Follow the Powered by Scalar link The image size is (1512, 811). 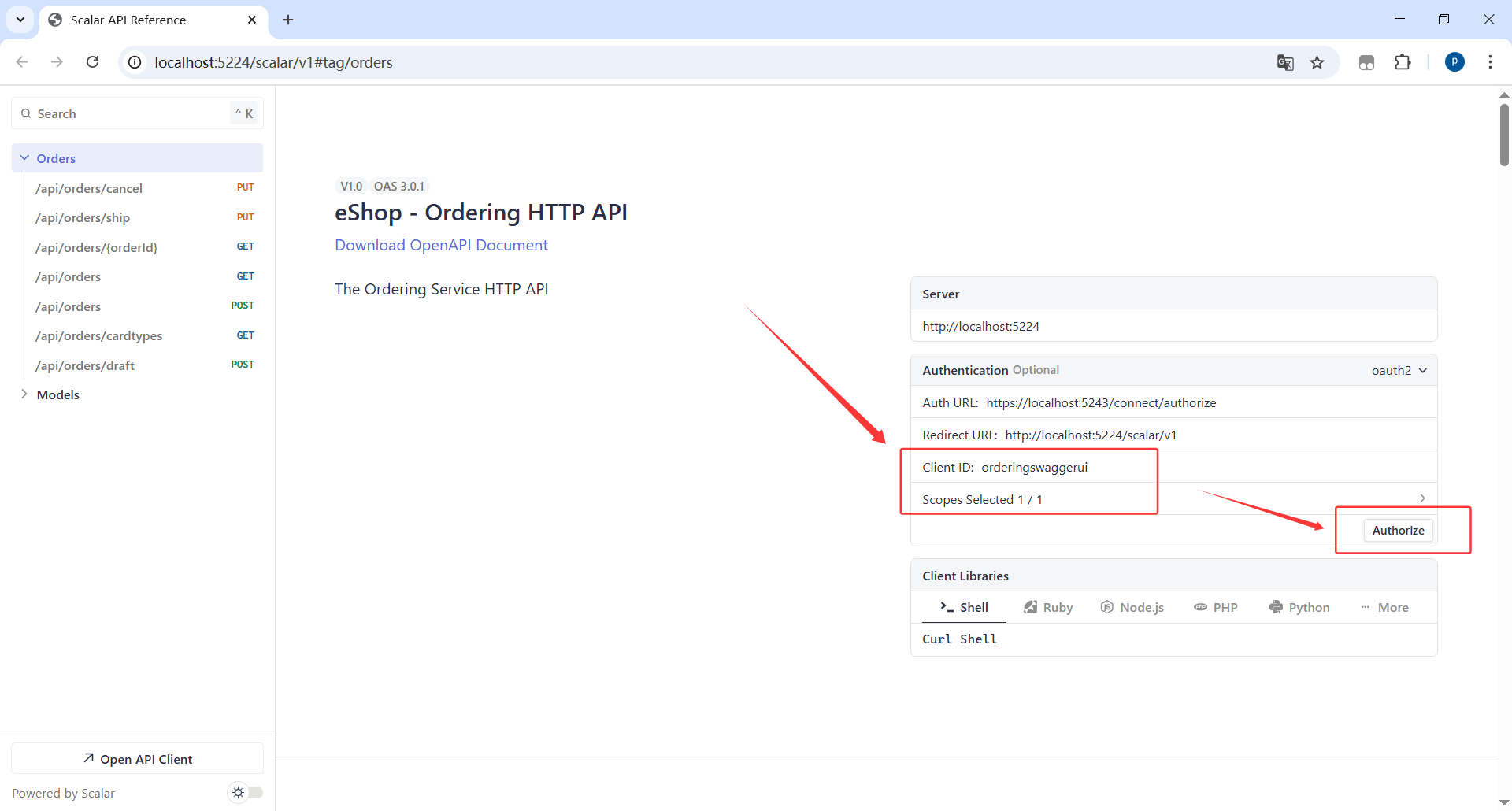pos(63,794)
